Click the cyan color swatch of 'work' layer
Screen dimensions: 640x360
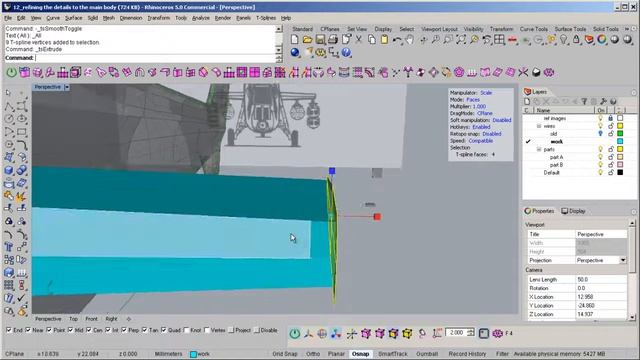[620, 141]
